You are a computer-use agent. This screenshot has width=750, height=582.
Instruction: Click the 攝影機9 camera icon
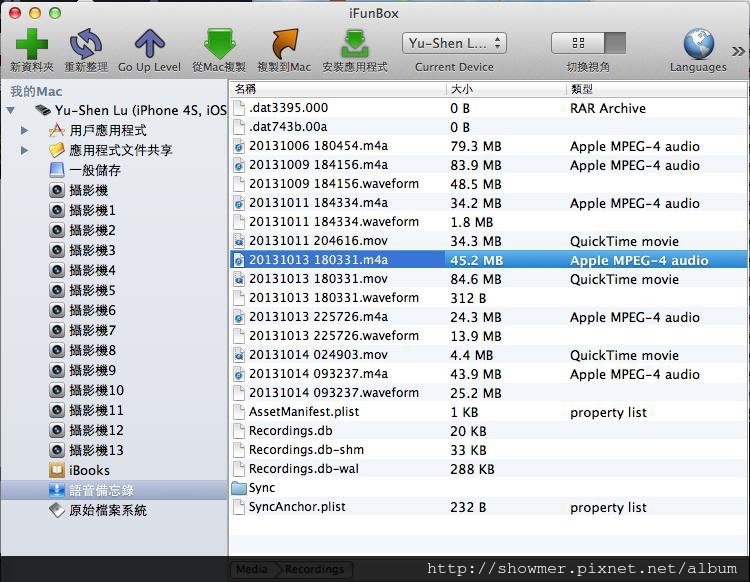pyautogui.click(x=57, y=370)
